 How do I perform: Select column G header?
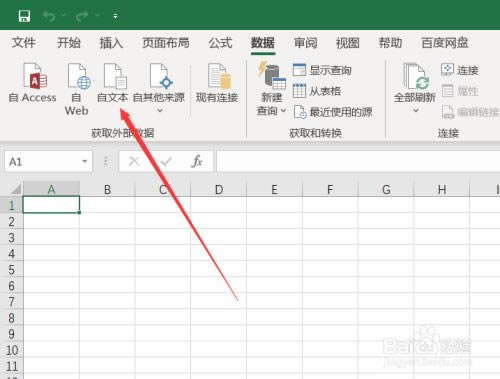[x=386, y=189]
